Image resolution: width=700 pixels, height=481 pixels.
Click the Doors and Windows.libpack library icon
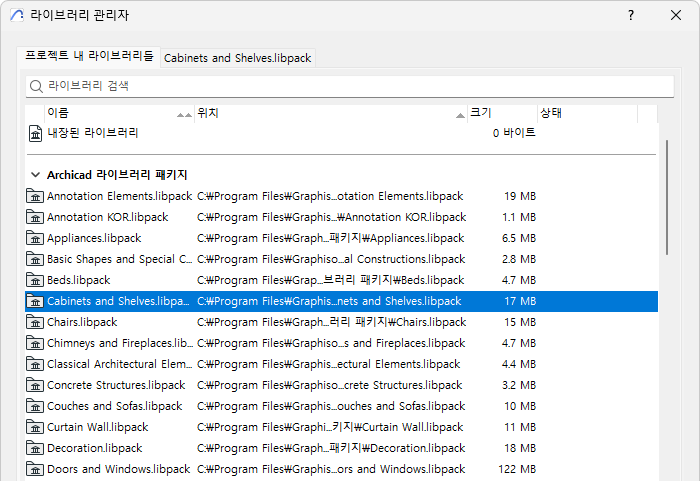(35, 469)
